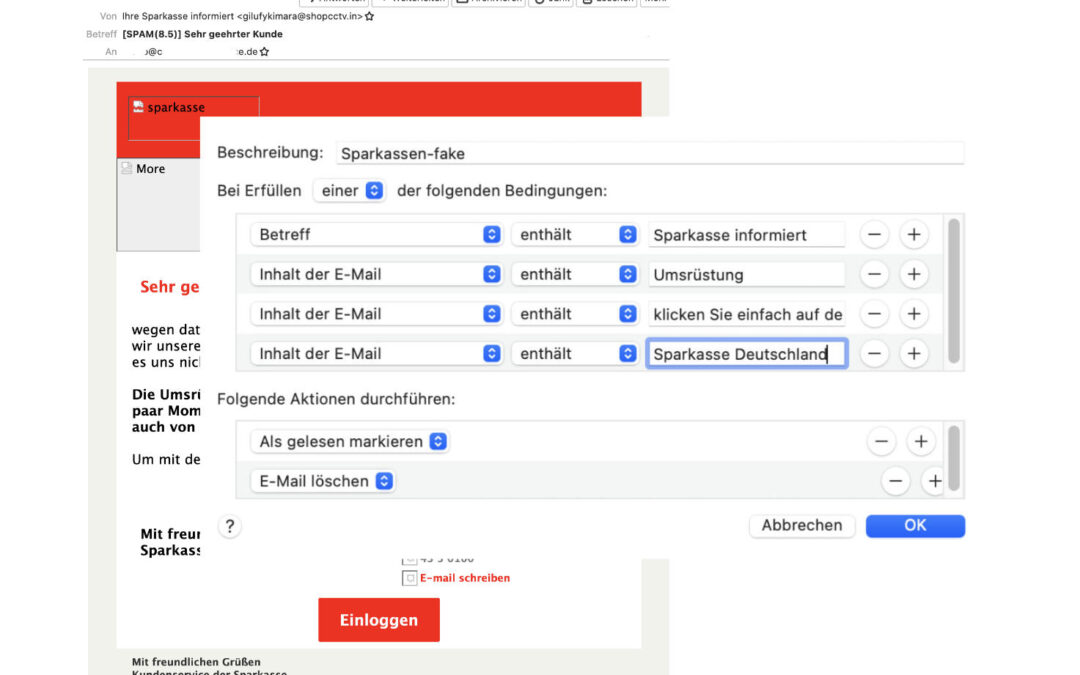Star the sender address in the Von line
This screenshot has height=675, width=1080.
[370, 16]
